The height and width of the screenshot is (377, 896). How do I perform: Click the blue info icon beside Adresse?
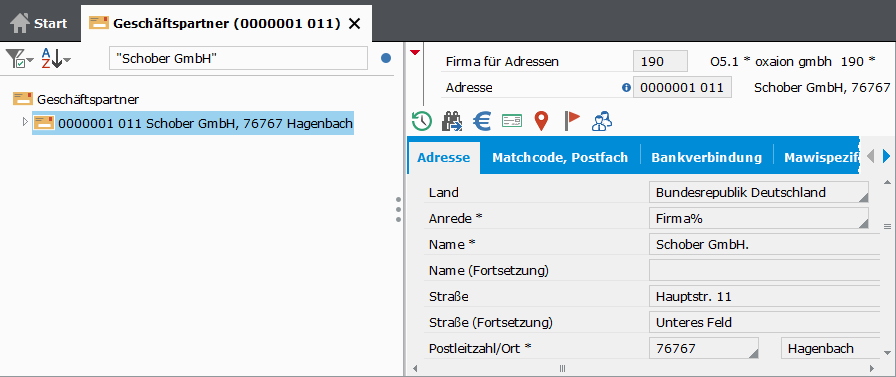pos(626,88)
